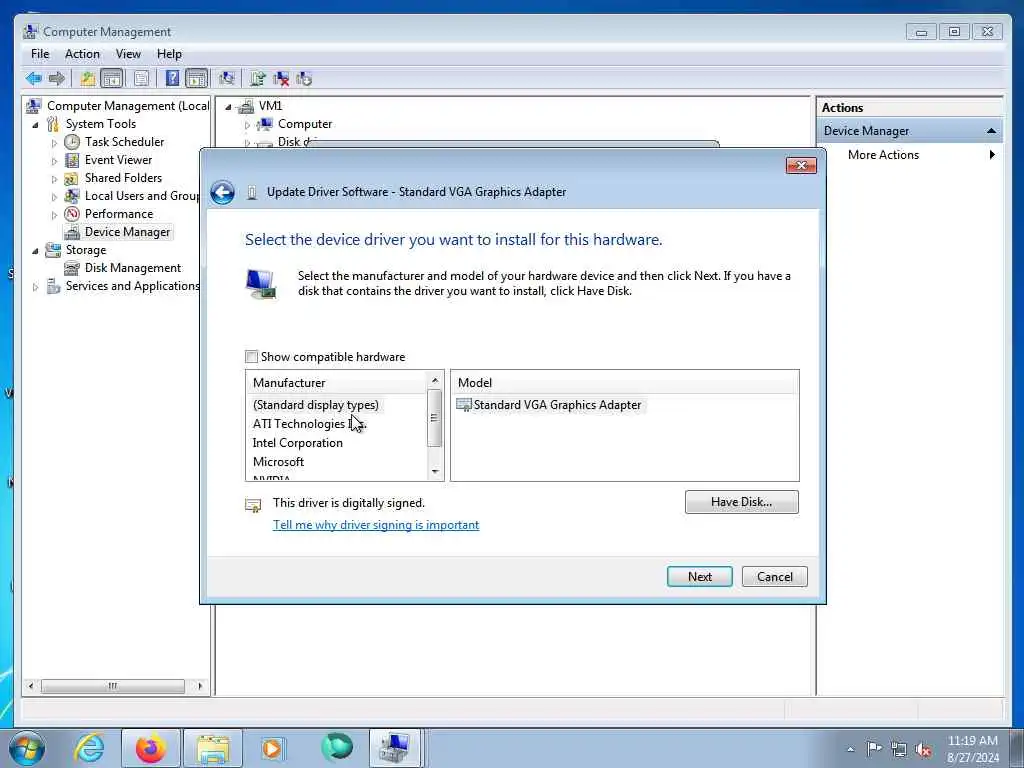Viewport: 1024px width, 768px height.
Task: Click the Computer Management taskbar button
Action: pos(396,748)
